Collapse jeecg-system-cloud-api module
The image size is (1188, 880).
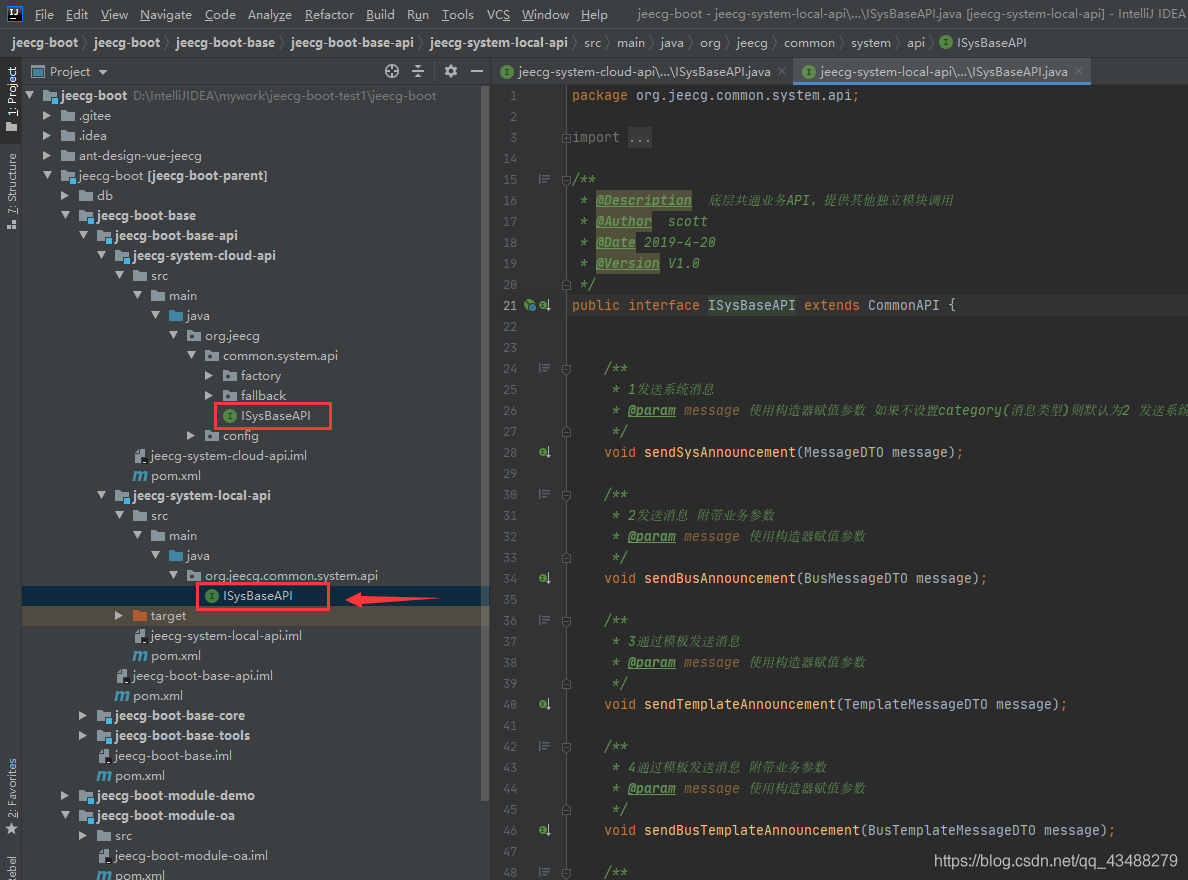pyautogui.click(x=102, y=255)
